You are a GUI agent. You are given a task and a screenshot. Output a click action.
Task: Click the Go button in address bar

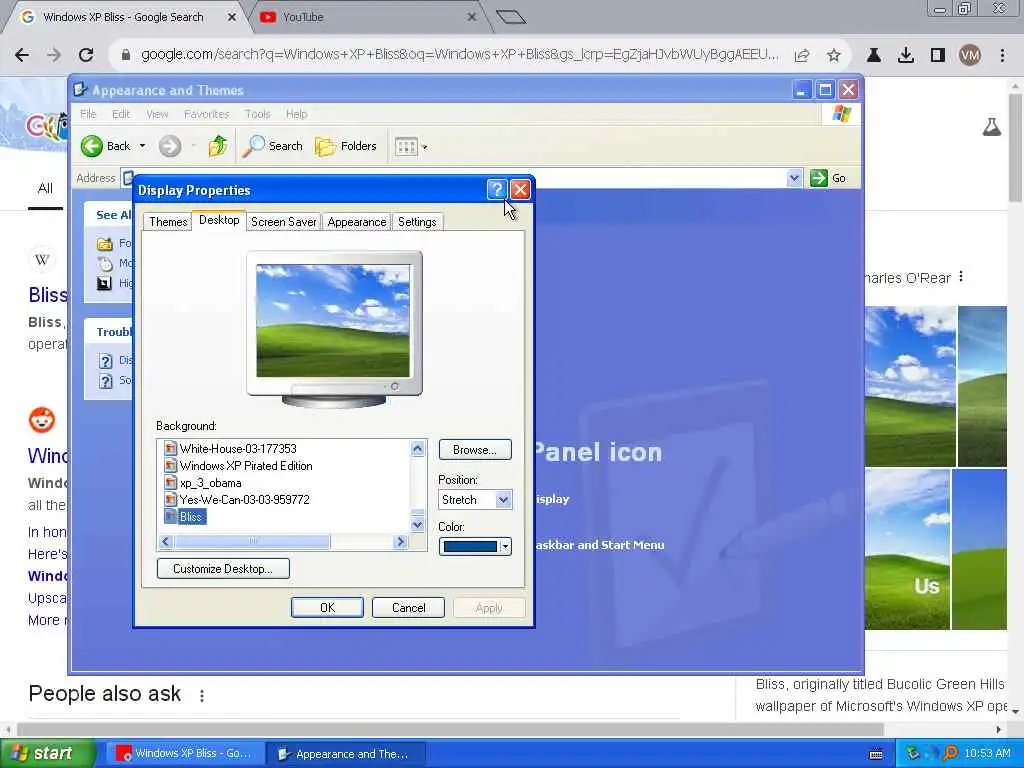pyautogui.click(x=828, y=178)
